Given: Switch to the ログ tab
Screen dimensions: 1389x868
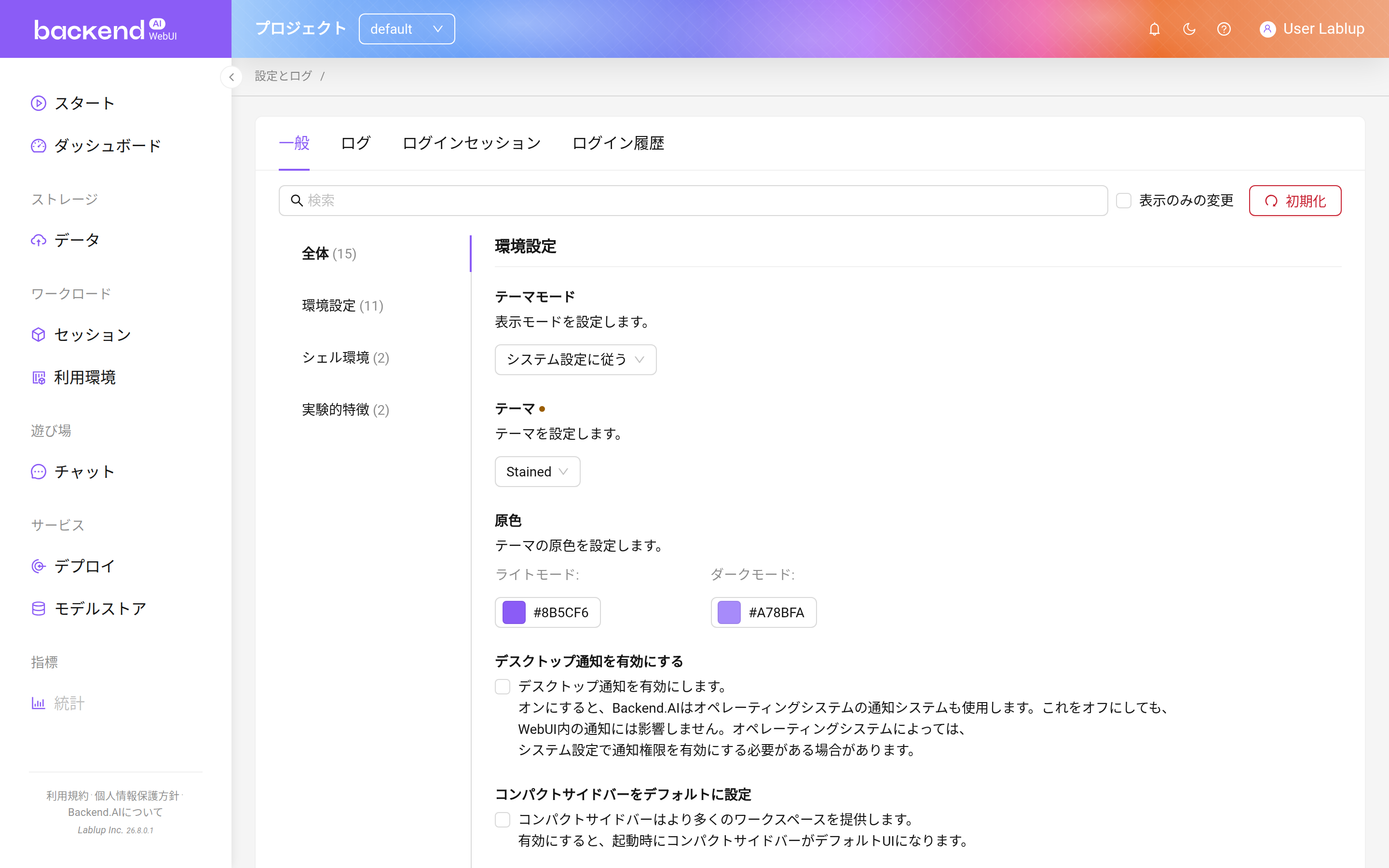Looking at the screenshot, I should (356, 143).
